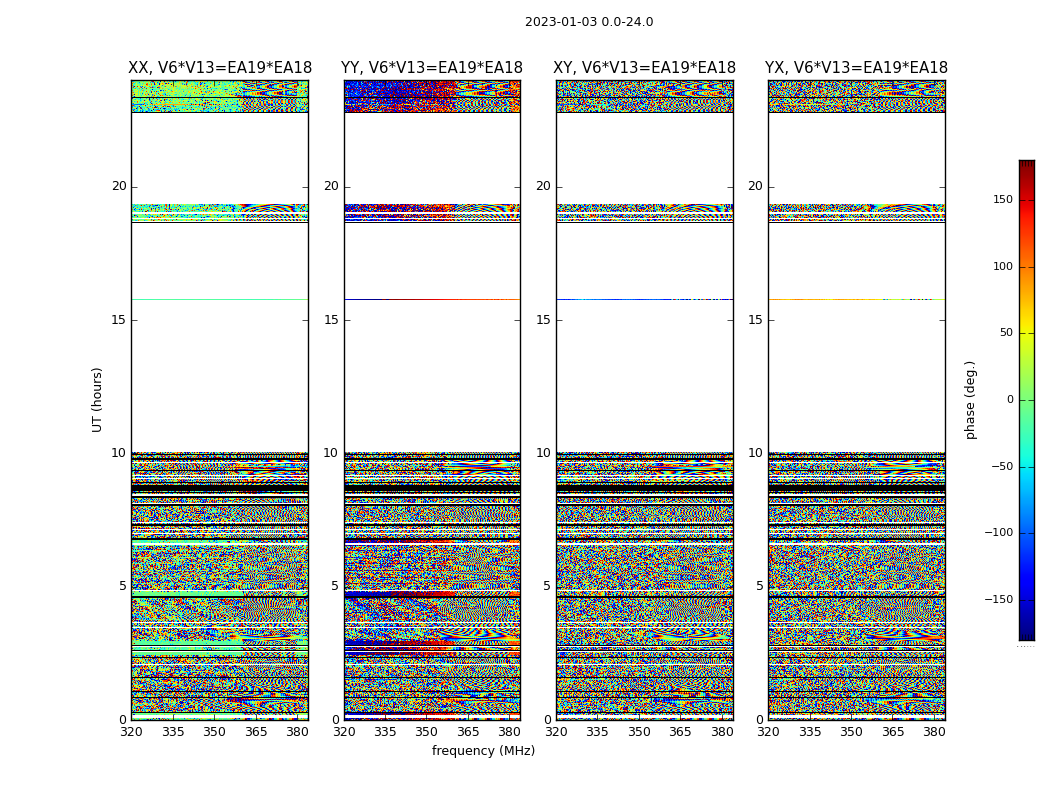Image resolution: width=1050 pixels, height=800 pixels.
Task: Click the 20 hour tick beside XX panel
Action: point(119,186)
